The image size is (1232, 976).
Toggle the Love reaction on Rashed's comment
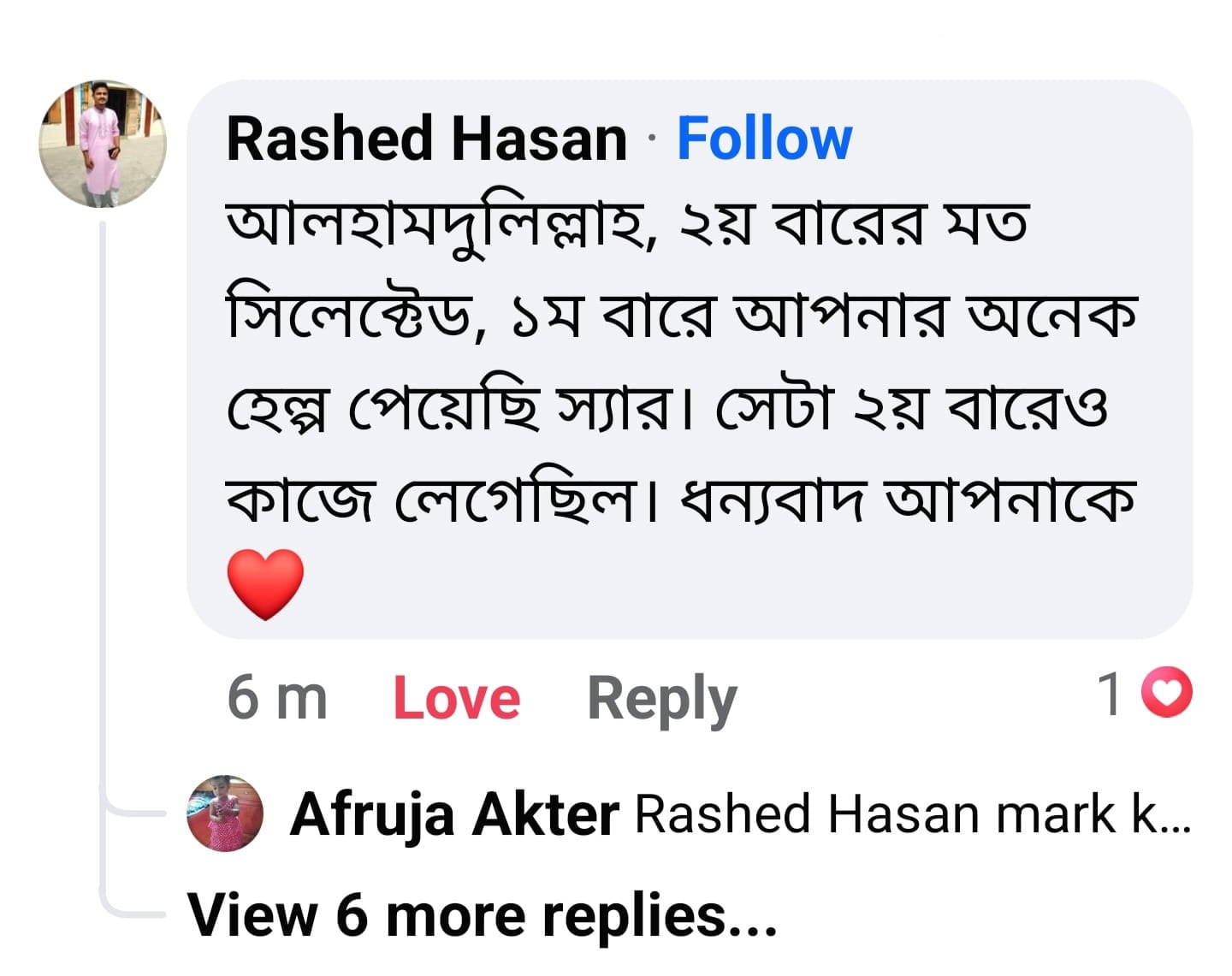pyautogui.click(x=456, y=698)
